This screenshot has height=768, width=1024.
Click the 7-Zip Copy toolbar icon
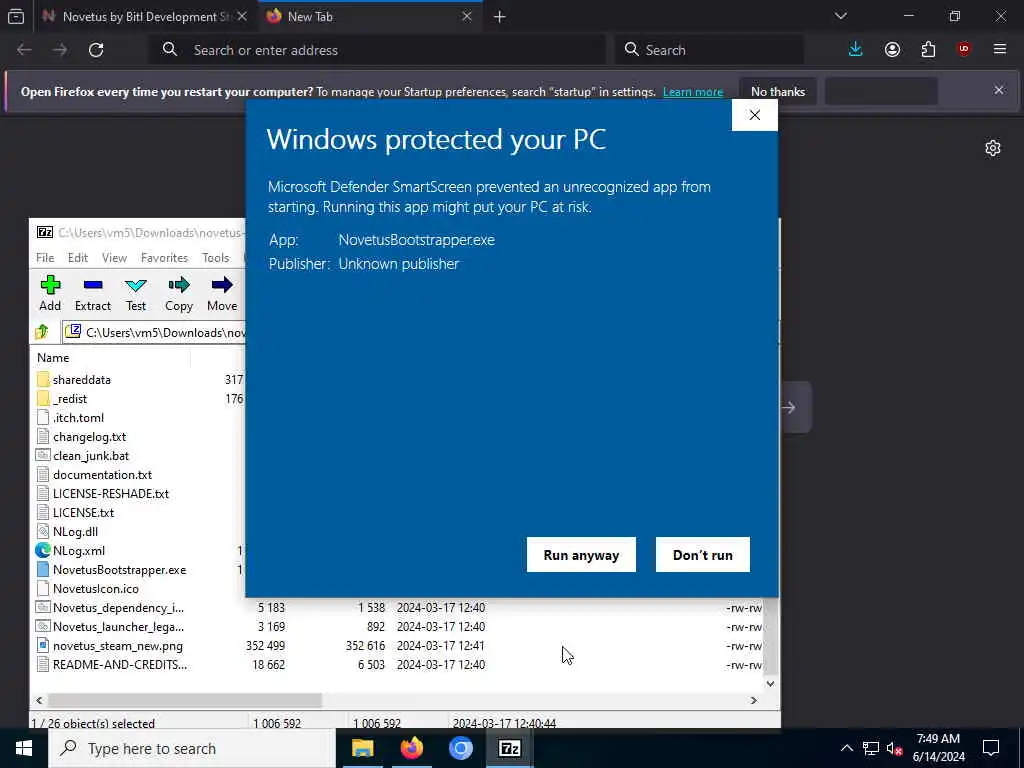click(178, 293)
